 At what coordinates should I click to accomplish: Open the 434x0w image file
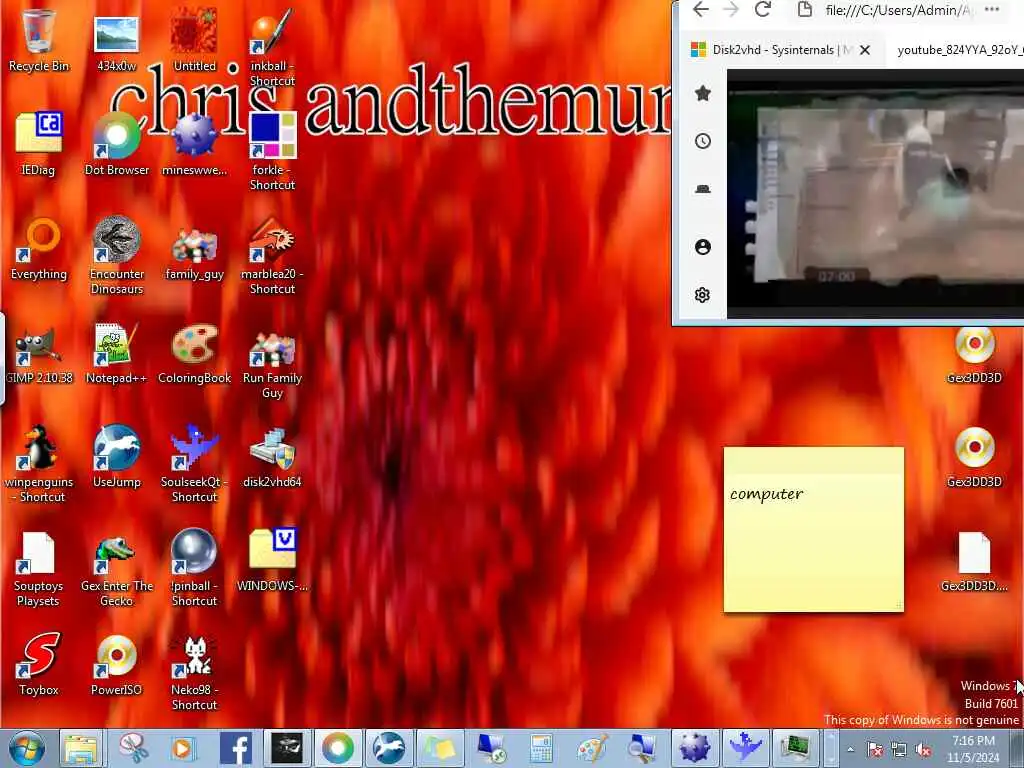(116, 40)
